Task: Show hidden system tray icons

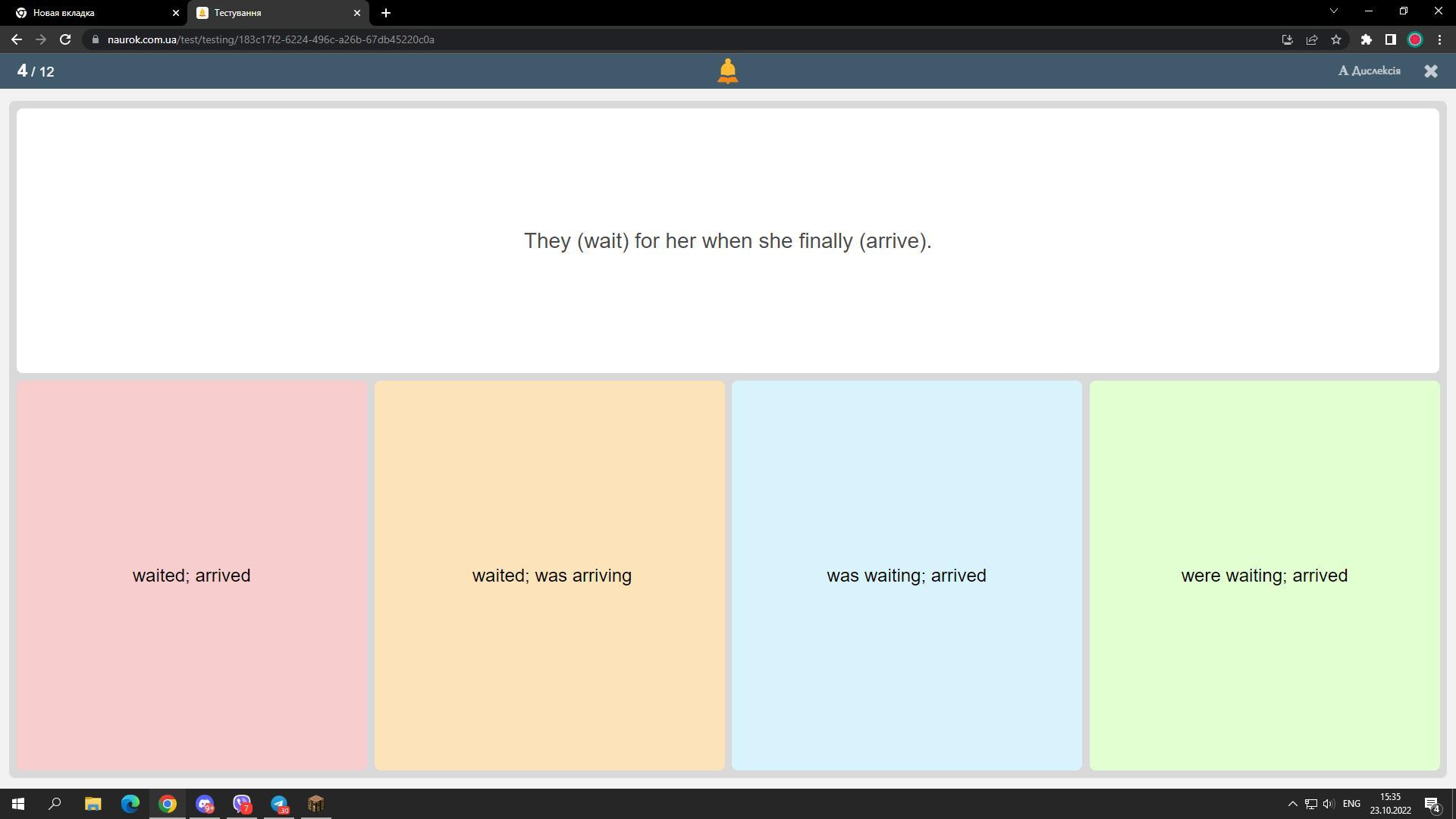Action: click(x=1293, y=804)
